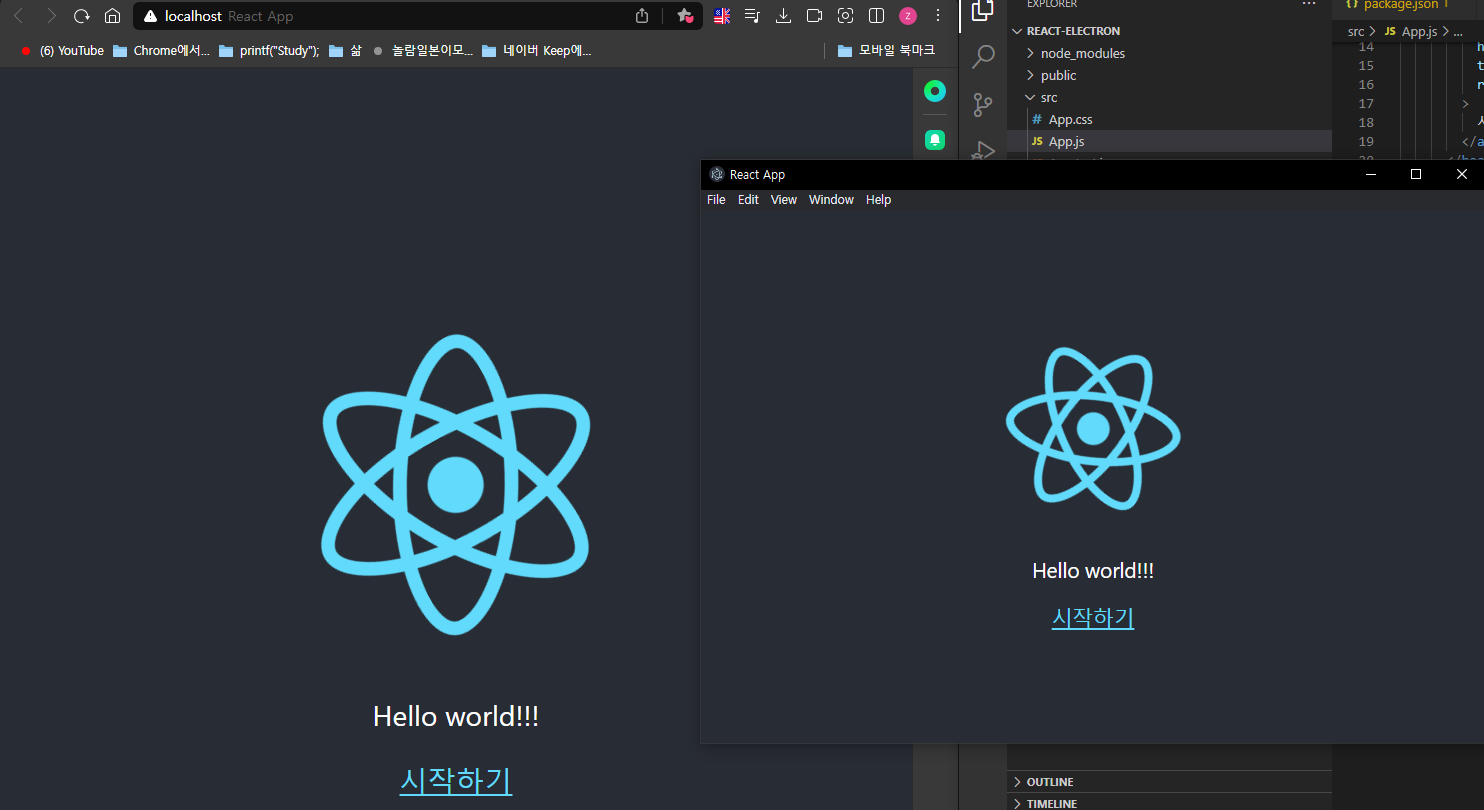This screenshot has width=1484, height=810.
Task: Bookmark this page with the star icon
Action: (685, 16)
